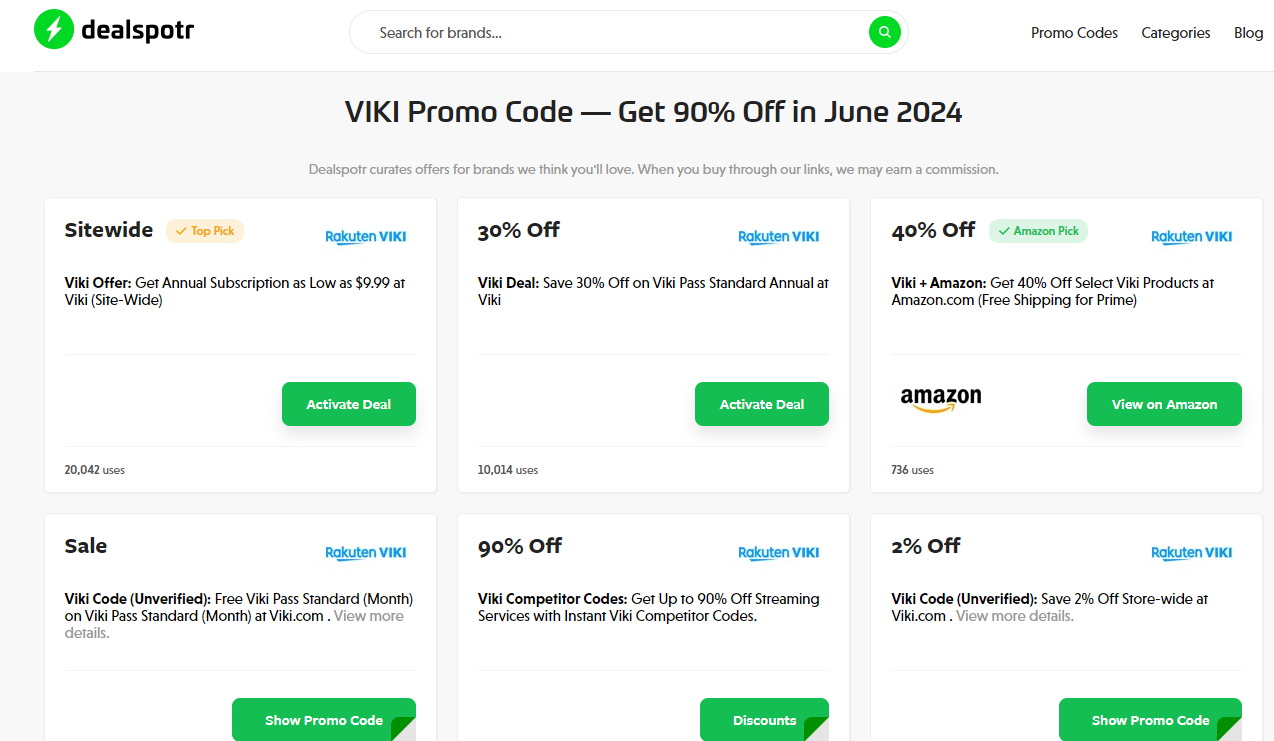Click the dealspotr lightning bolt logo
This screenshot has width=1274, height=741.
point(53,31)
